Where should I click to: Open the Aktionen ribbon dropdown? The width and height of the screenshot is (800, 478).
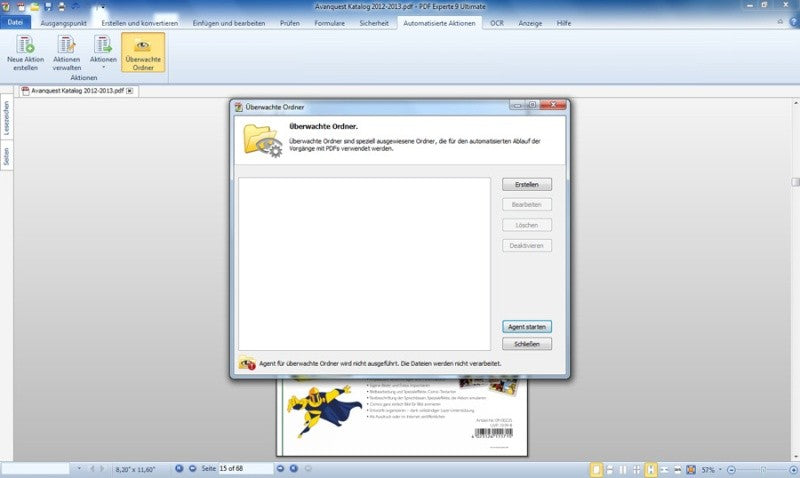pos(103,53)
